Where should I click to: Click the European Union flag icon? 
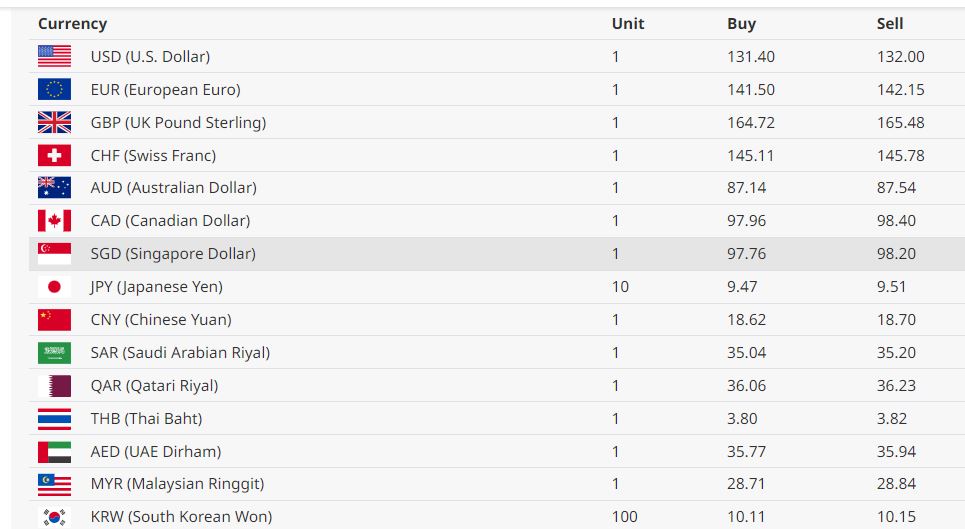(x=54, y=90)
